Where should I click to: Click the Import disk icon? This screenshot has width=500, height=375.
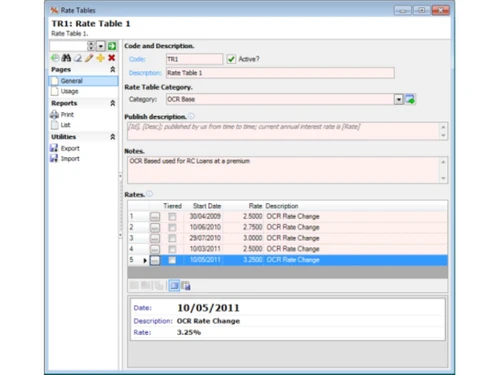[54, 158]
